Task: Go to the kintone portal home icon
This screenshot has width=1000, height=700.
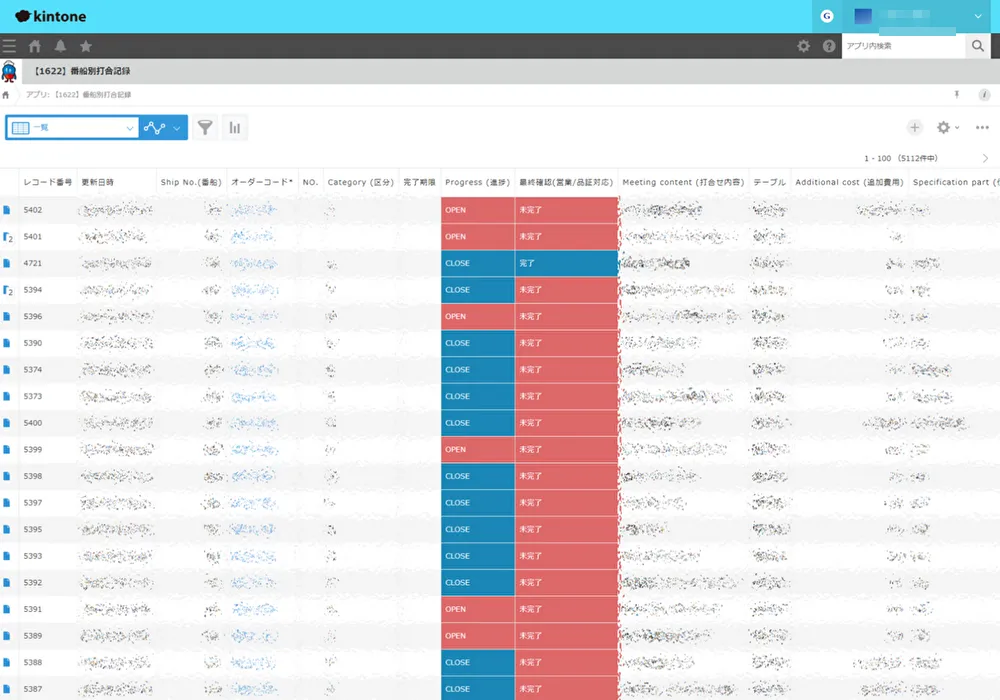Action: (35, 46)
